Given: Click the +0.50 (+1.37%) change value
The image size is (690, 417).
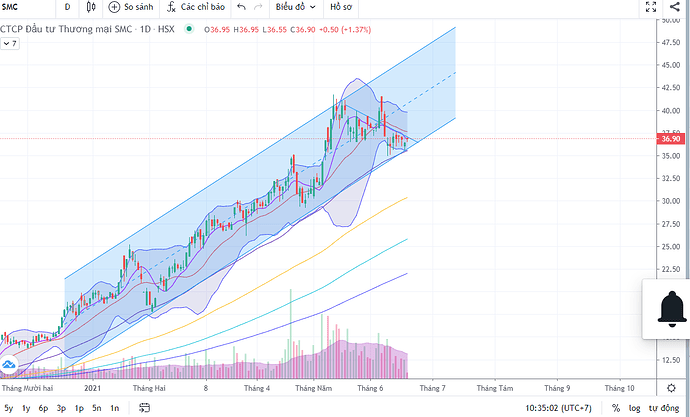Looking at the screenshot, I should (345, 29).
